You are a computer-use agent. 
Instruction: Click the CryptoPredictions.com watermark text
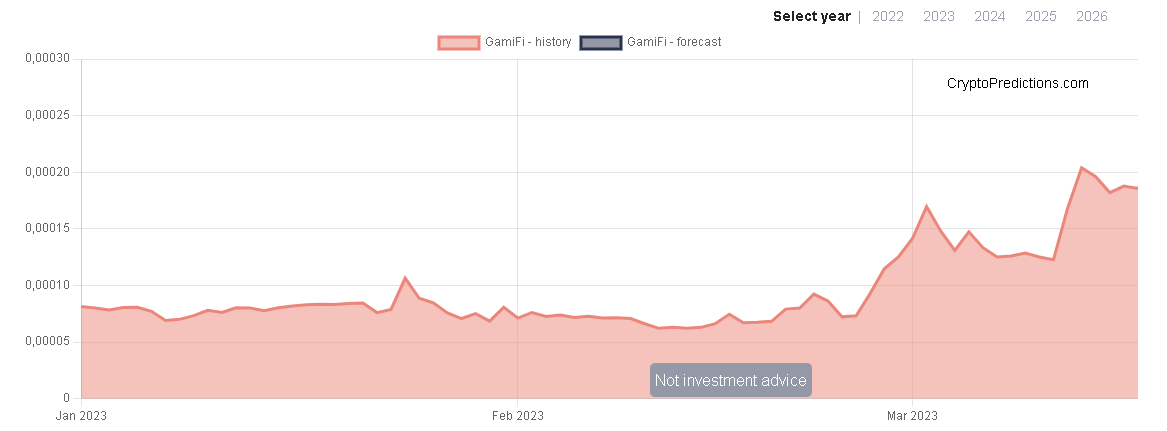[1017, 84]
